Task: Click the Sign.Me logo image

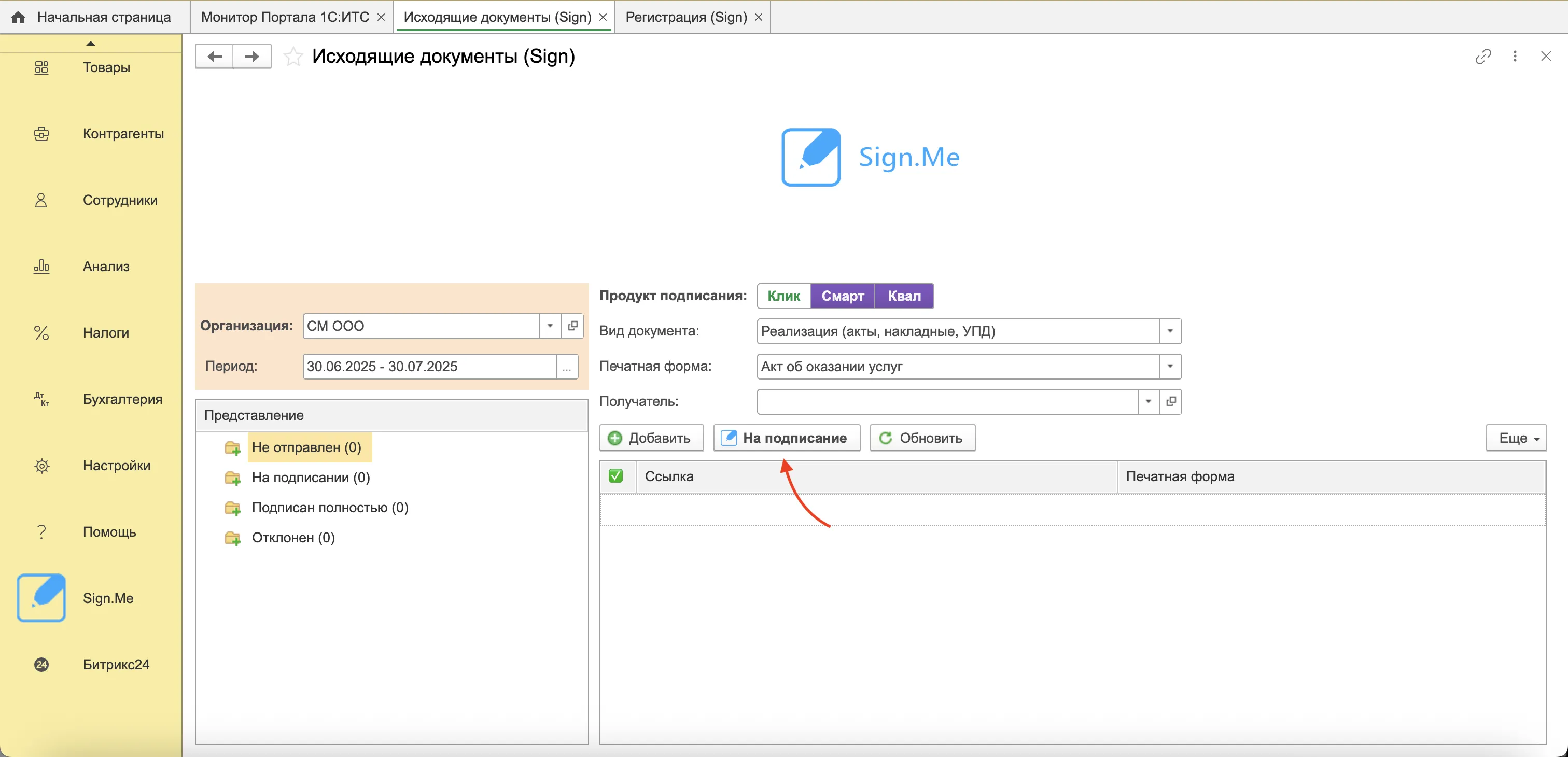Action: click(871, 157)
